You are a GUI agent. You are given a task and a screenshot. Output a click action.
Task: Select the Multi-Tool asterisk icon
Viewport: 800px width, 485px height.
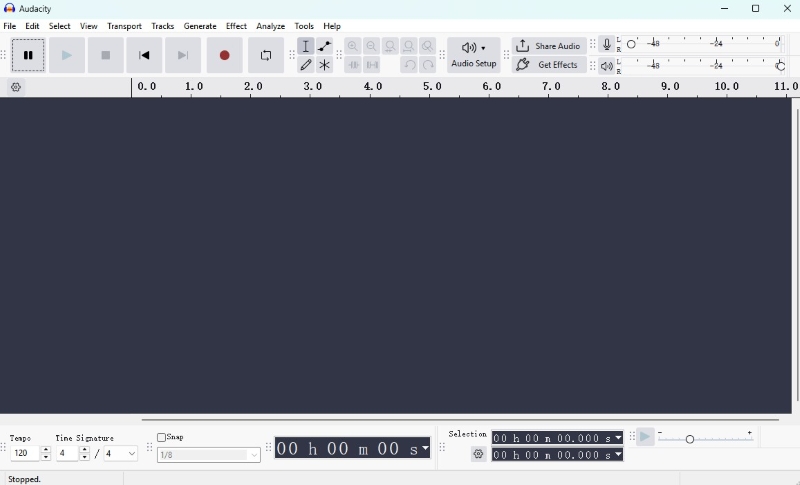(324, 65)
